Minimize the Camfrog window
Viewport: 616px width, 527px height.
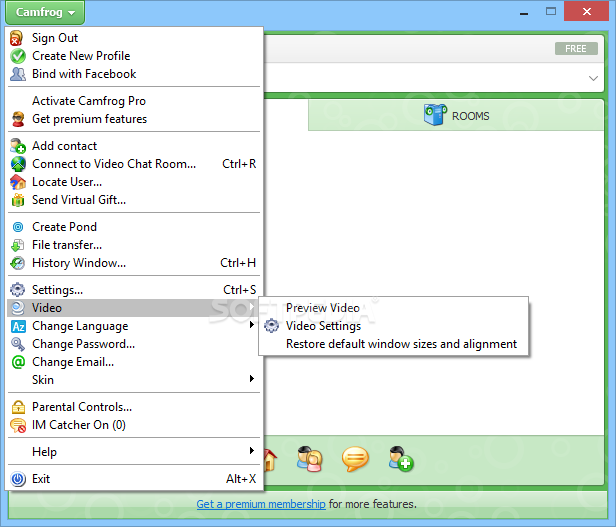tap(524, 12)
